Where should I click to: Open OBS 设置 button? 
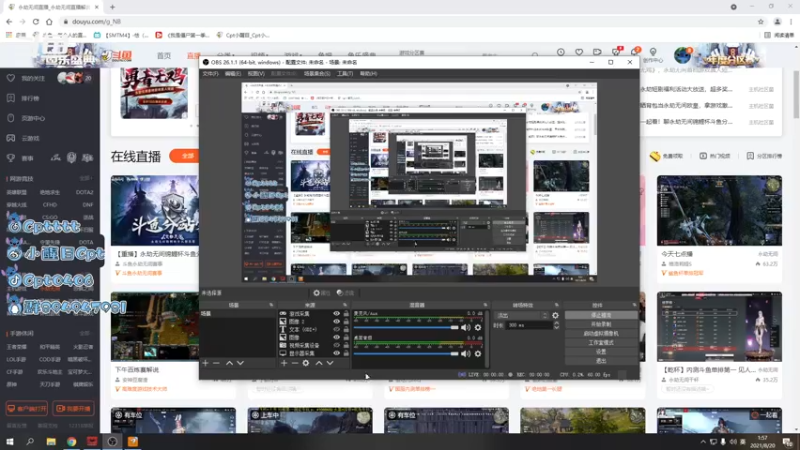tap(601, 352)
